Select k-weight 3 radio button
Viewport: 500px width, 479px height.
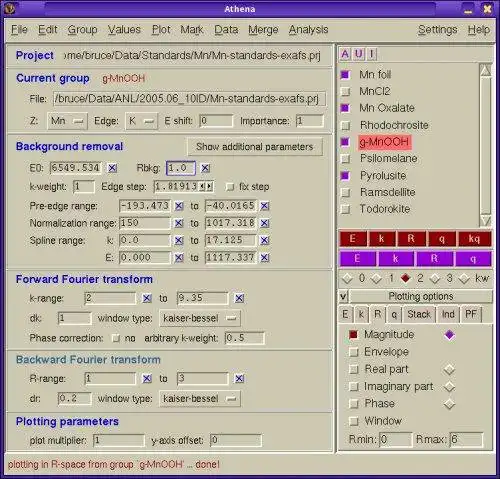tap(435, 278)
